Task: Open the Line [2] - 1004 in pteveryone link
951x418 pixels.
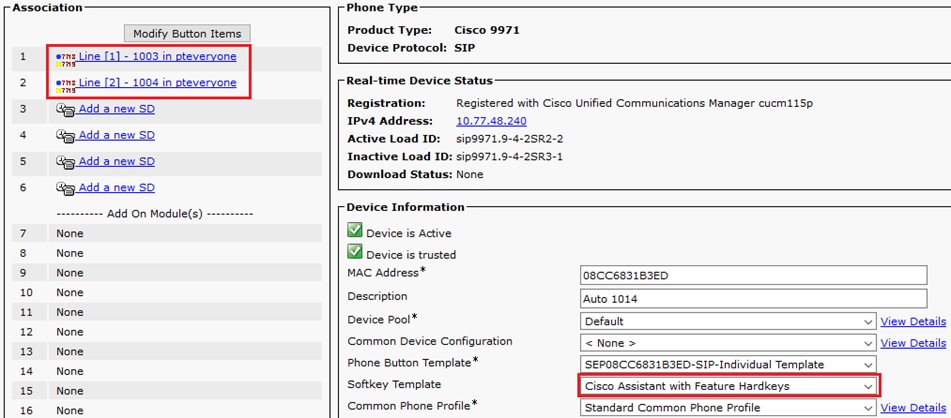Action: 158,83
